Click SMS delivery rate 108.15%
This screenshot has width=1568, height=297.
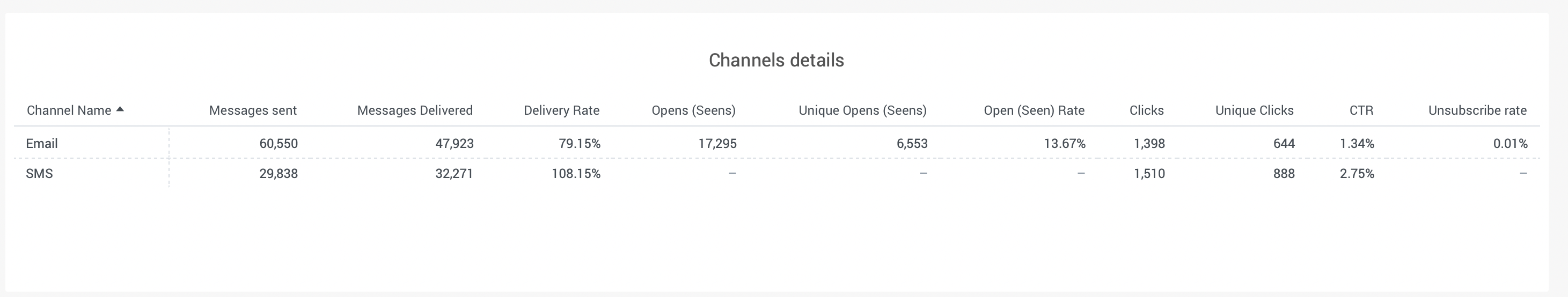[x=576, y=174]
